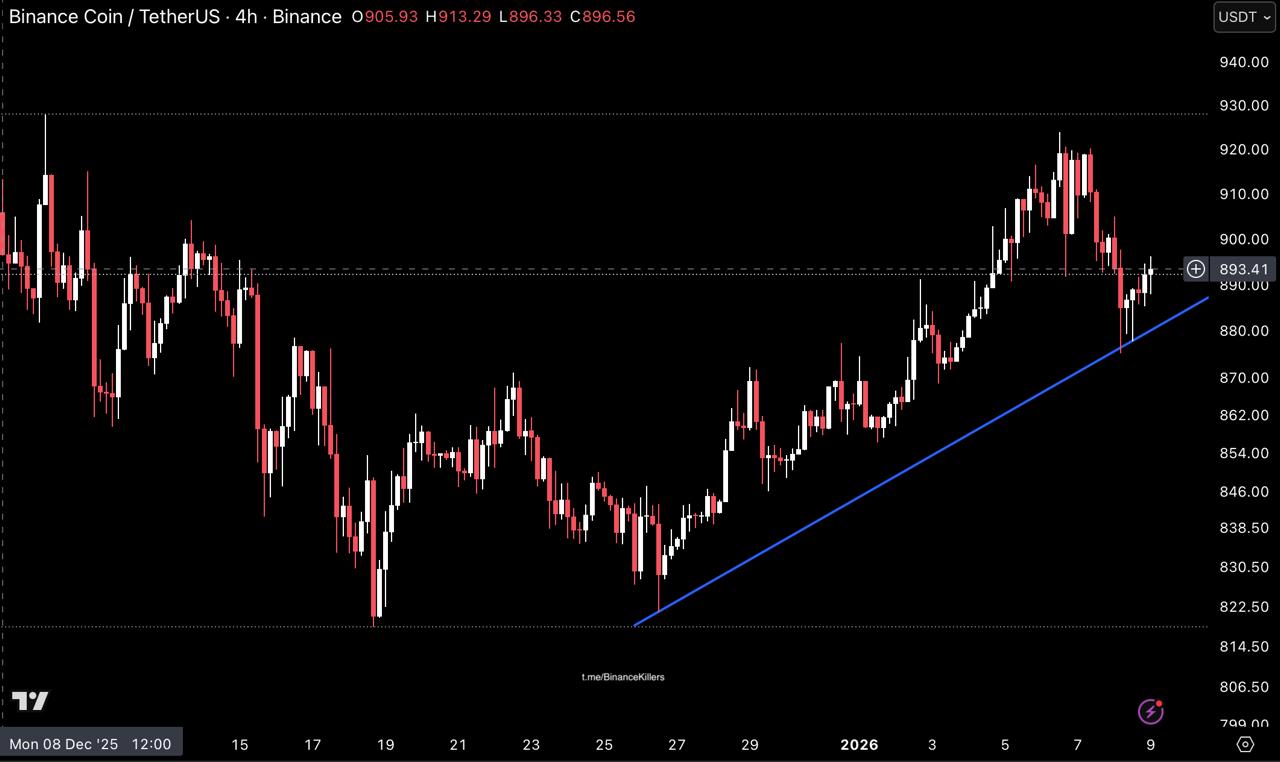Image resolution: width=1280 pixels, height=762 pixels.
Task: Click the 893.41 current price label
Action: tap(1244, 269)
